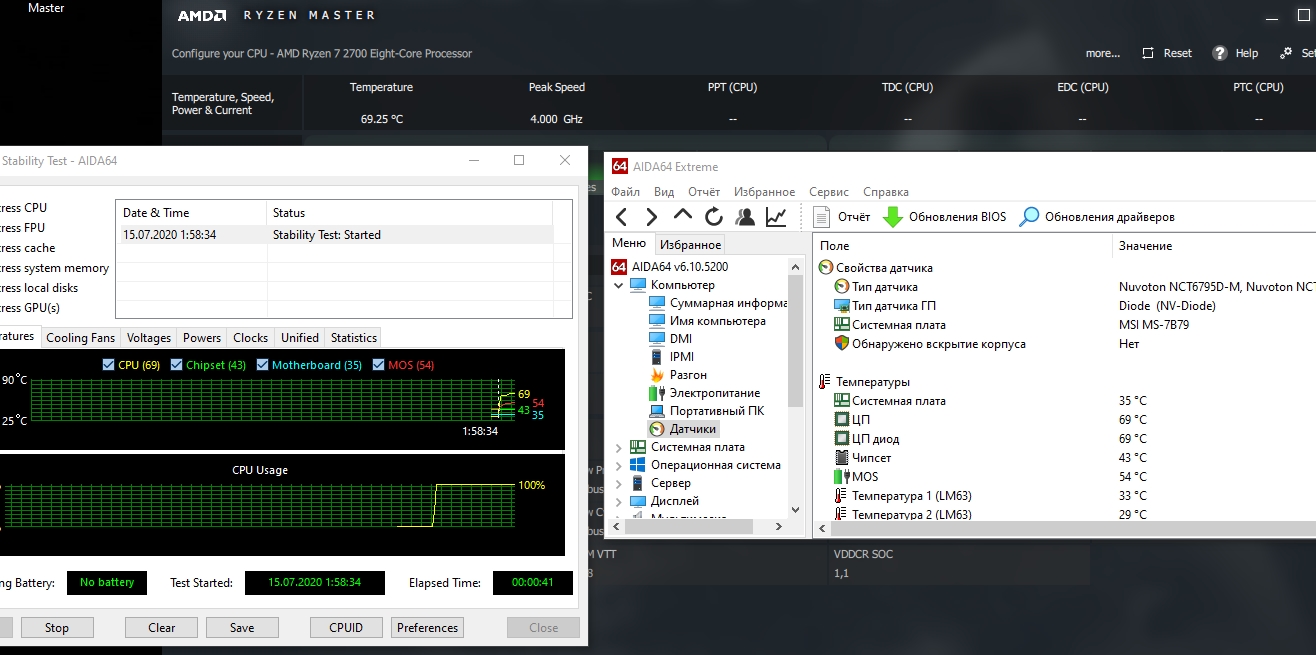1316x655 pixels.
Task: Open the Вид menu
Action: (x=664, y=192)
